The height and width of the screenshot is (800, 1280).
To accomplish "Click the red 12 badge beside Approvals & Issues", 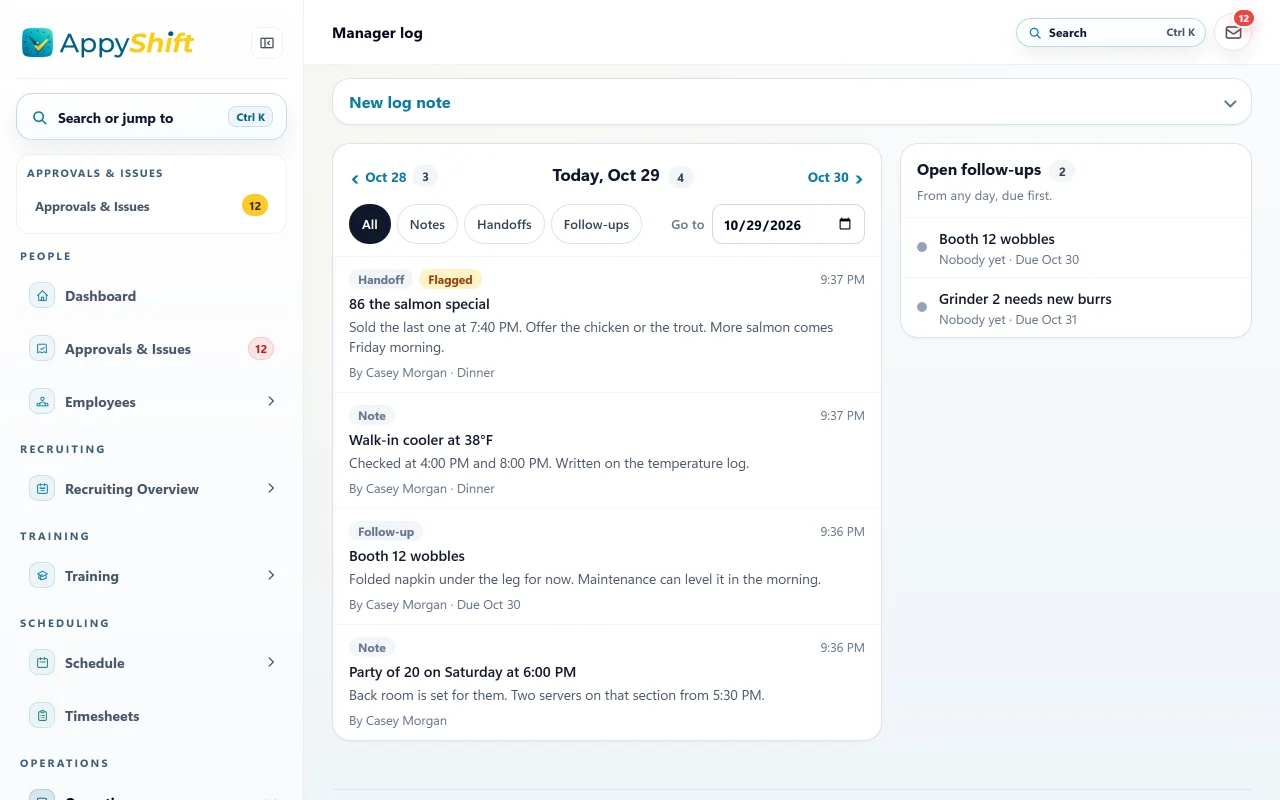I will [x=261, y=349].
